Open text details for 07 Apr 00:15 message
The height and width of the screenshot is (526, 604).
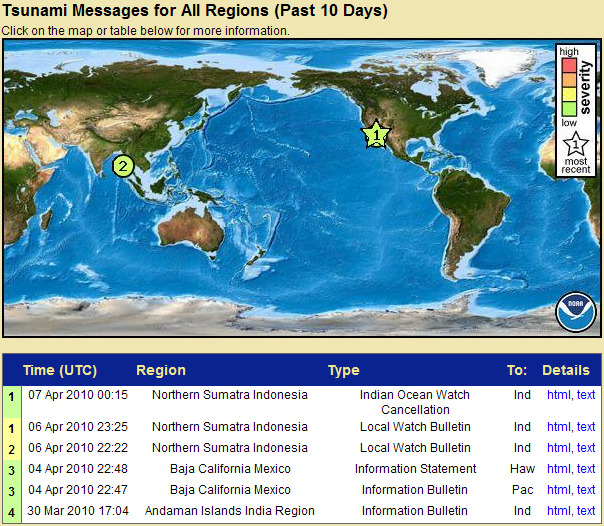[x=586, y=395]
